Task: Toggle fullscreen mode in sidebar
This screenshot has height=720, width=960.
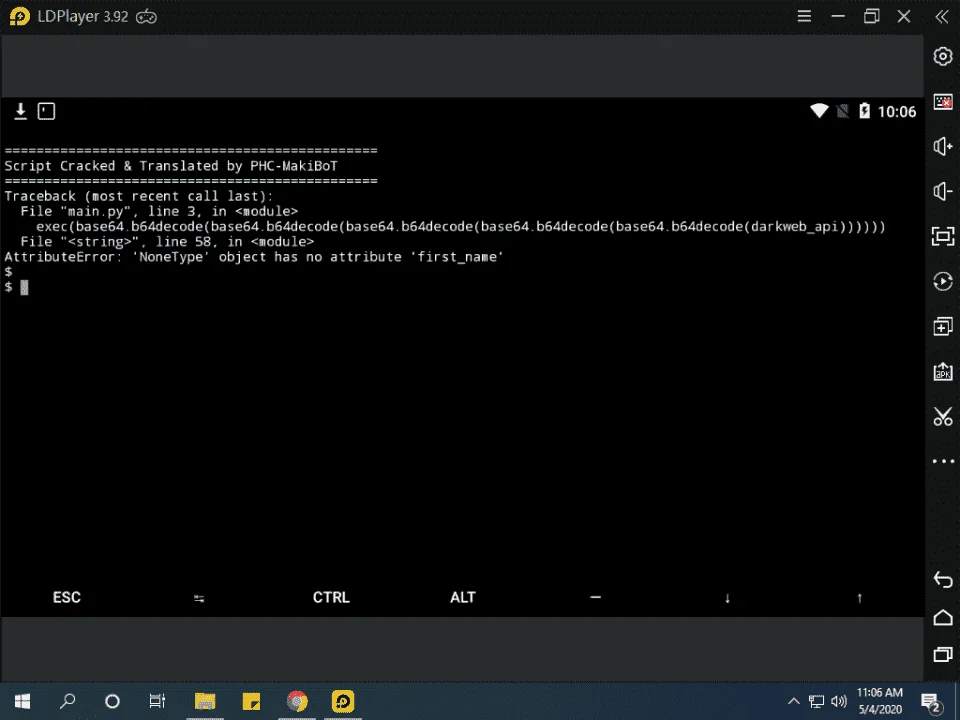Action: click(x=943, y=236)
